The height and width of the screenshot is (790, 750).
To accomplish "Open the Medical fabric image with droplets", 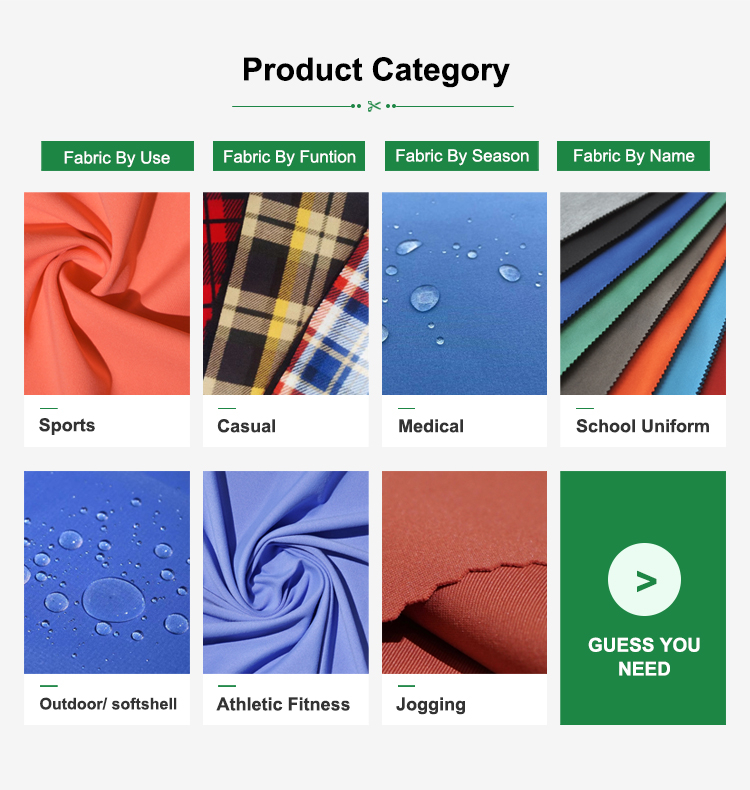I will pos(464,293).
